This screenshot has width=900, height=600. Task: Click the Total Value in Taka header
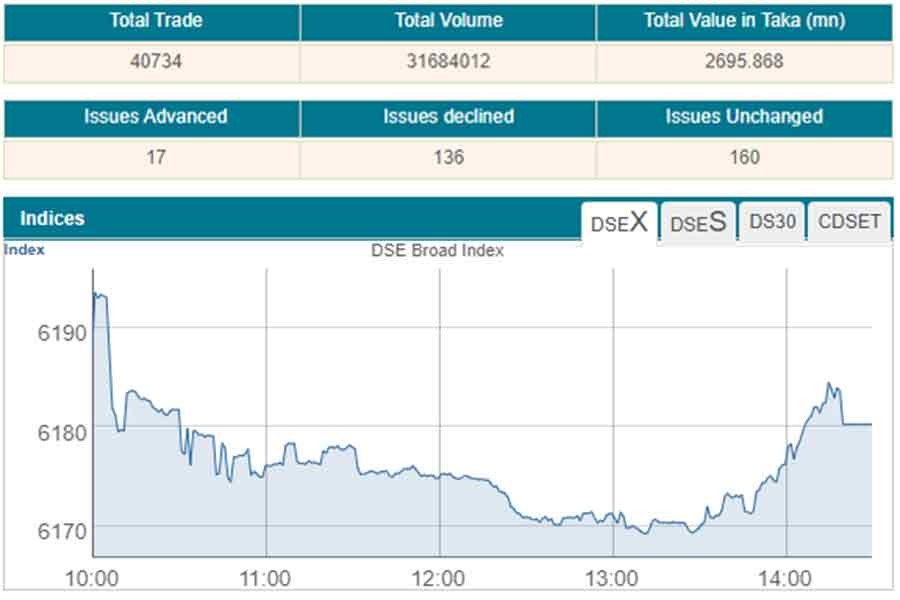(744, 20)
